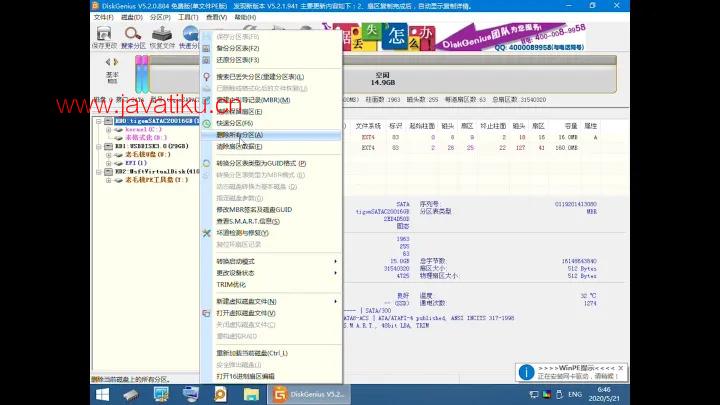Click the DiskGenius logo icon in title bar
The width and height of the screenshot is (720, 405).
[x=96, y=6]
